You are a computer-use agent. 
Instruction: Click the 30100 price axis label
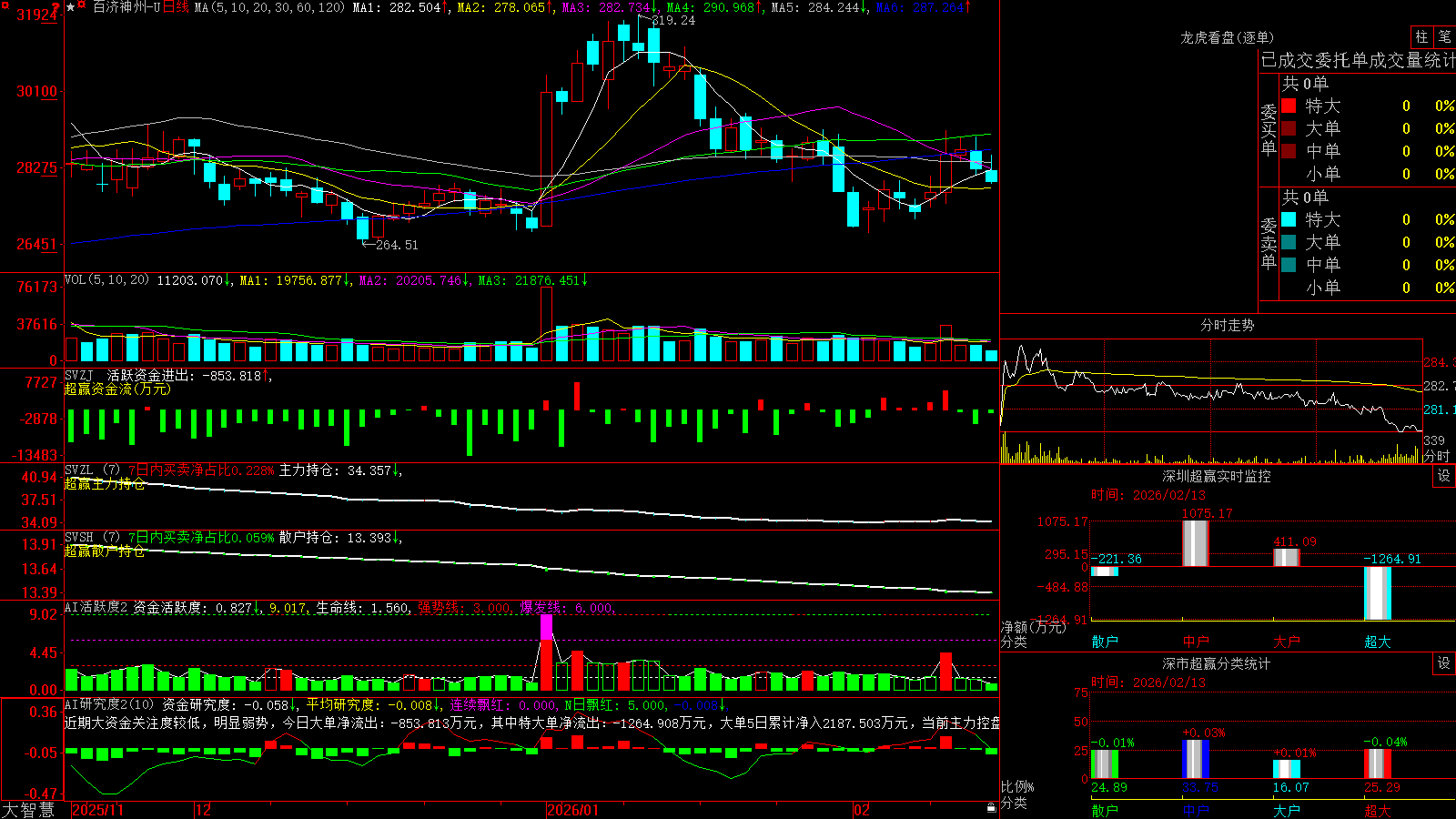(x=36, y=91)
